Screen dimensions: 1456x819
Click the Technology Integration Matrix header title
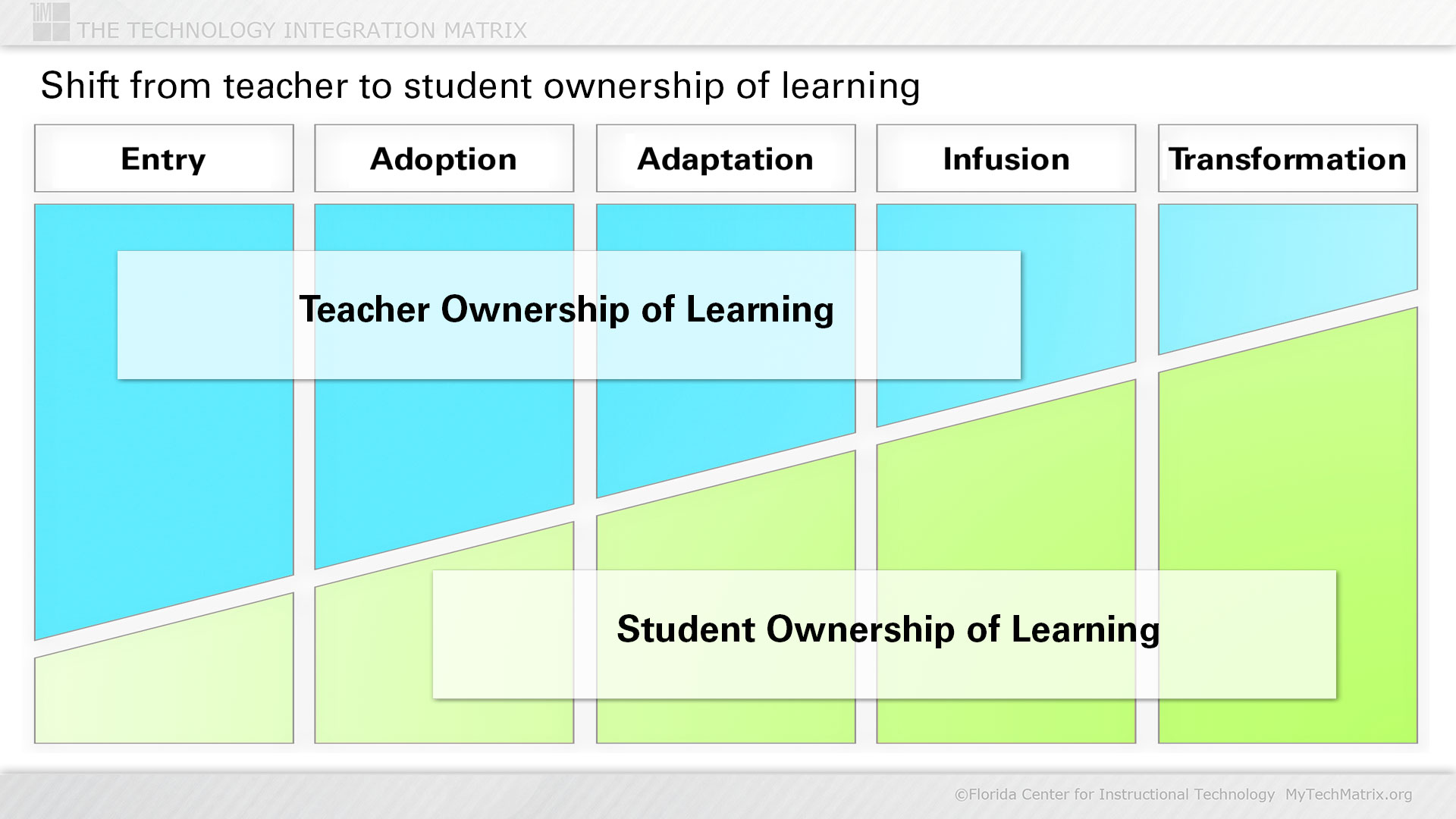click(301, 30)
